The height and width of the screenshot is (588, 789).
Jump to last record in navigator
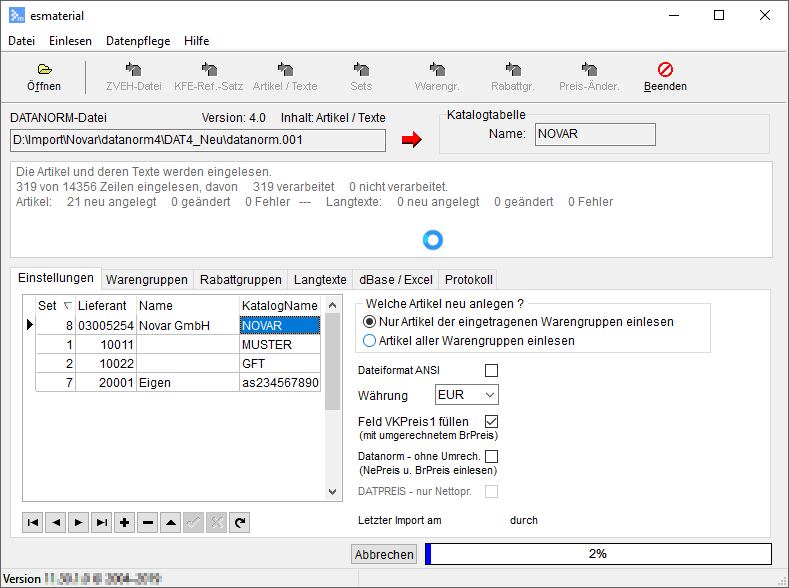click(101, 522)
